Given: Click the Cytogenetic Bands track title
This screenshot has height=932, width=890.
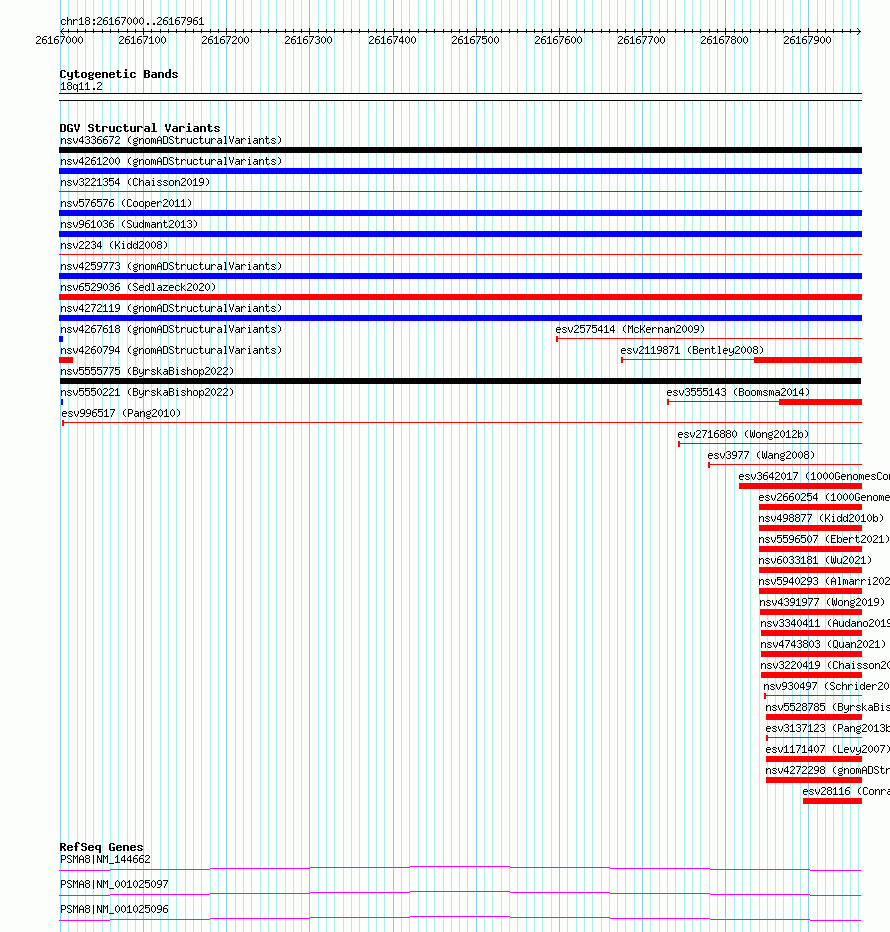Looking at the screenshot, I should point(119,74).
